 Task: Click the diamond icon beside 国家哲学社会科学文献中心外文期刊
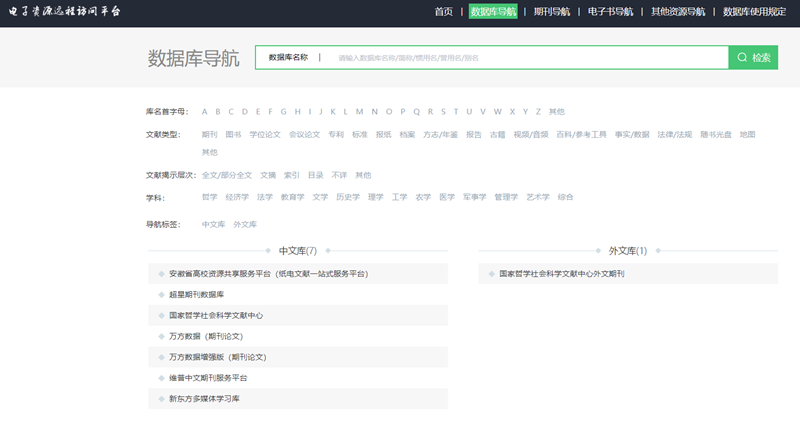490,273
